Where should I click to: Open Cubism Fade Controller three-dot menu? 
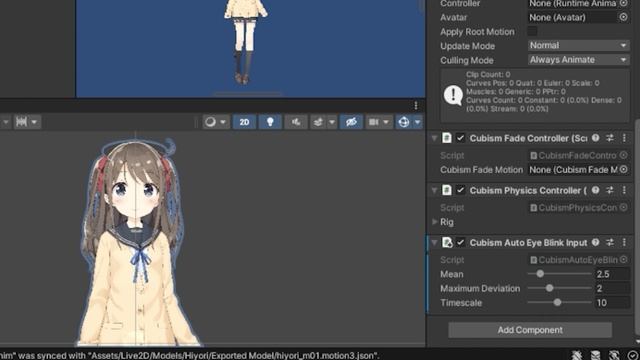624,138
